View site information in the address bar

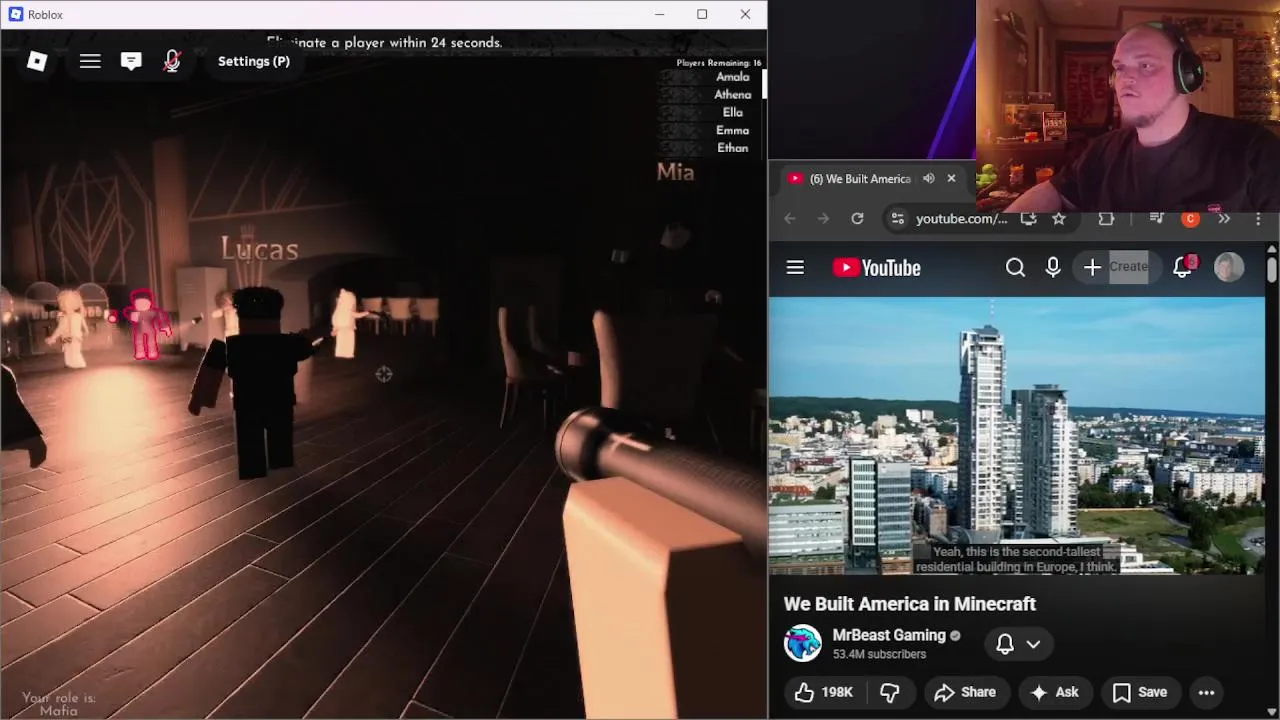click(897, 219)
